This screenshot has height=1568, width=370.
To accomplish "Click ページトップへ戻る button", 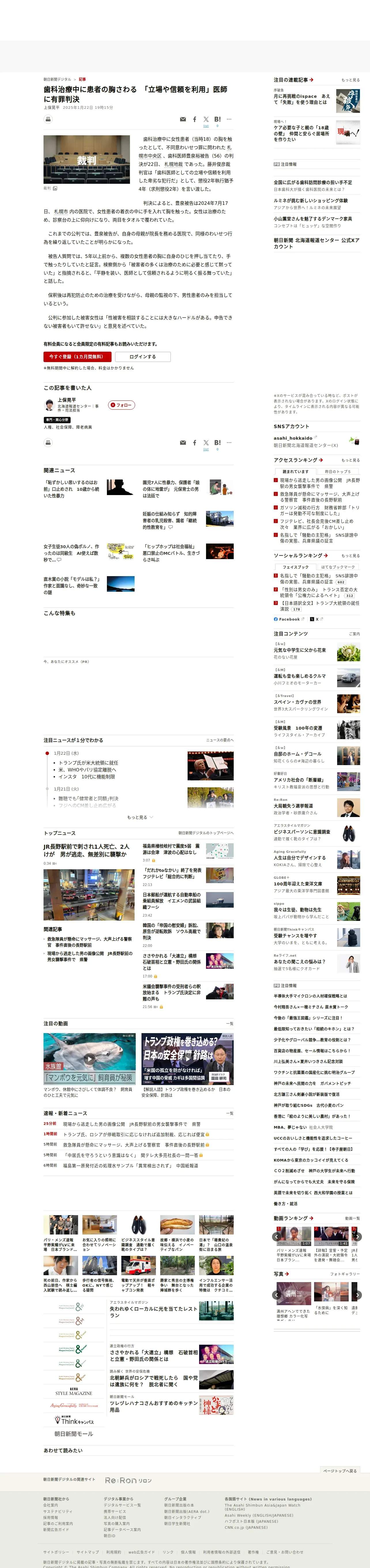I will point(340,1470).
